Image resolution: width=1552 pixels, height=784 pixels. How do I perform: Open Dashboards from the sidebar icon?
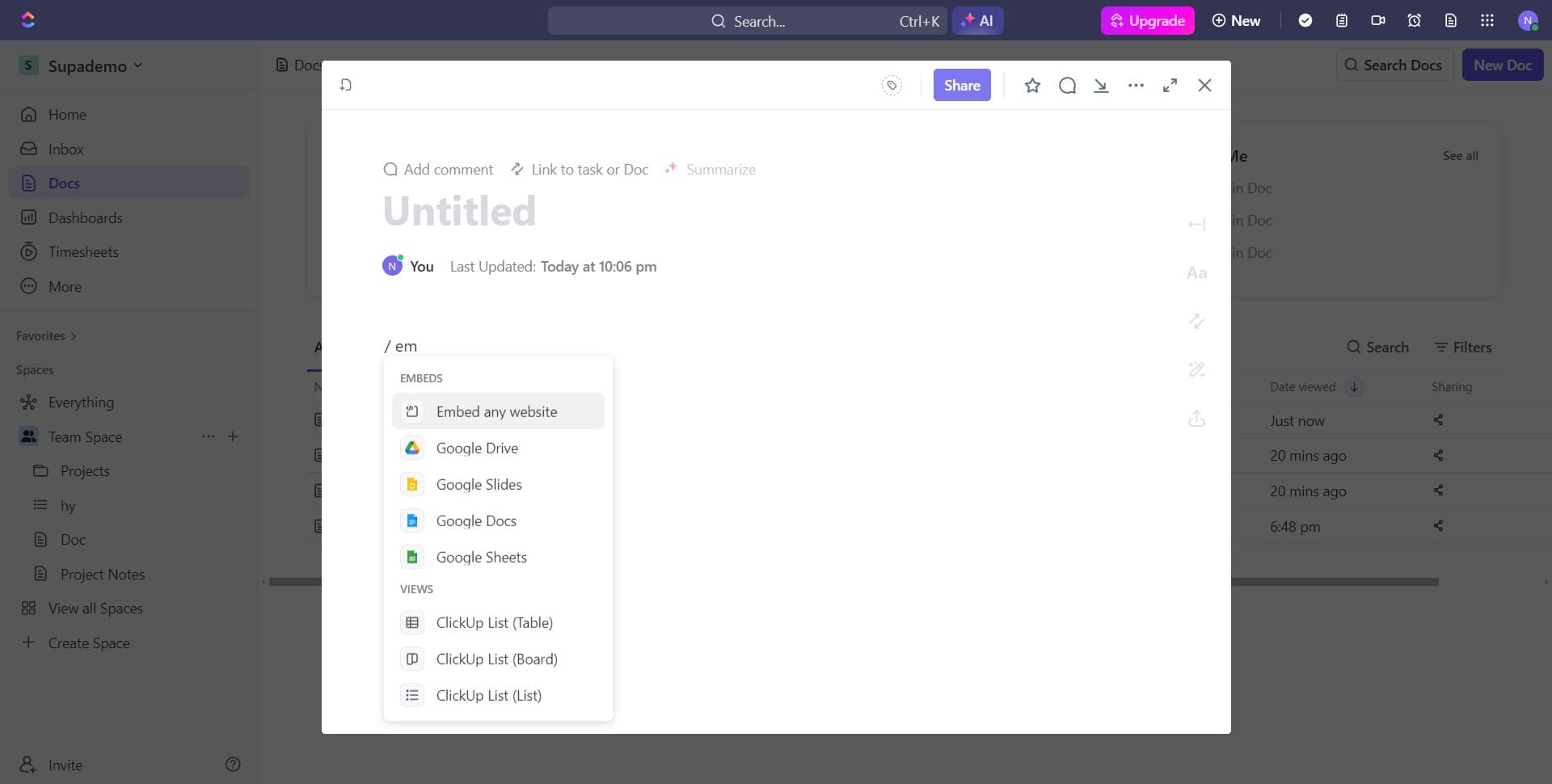29,217
